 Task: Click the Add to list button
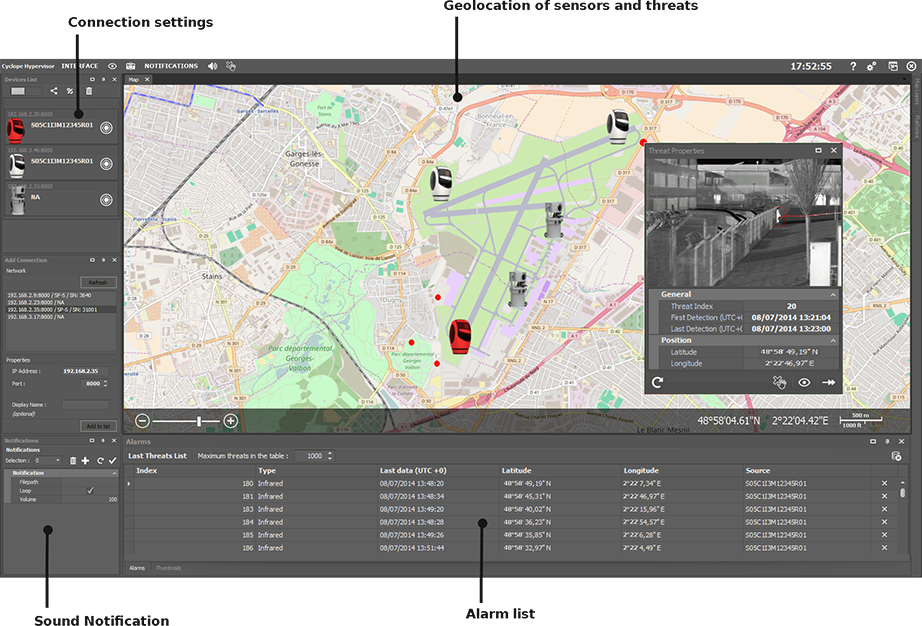click(x=97, y=425)
